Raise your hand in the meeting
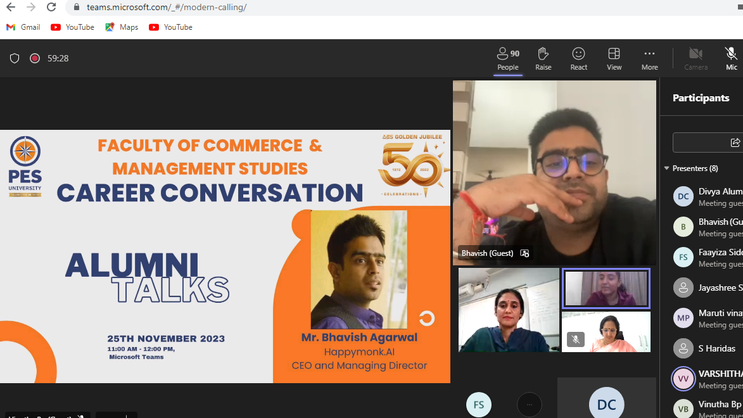 pos(543,58)
